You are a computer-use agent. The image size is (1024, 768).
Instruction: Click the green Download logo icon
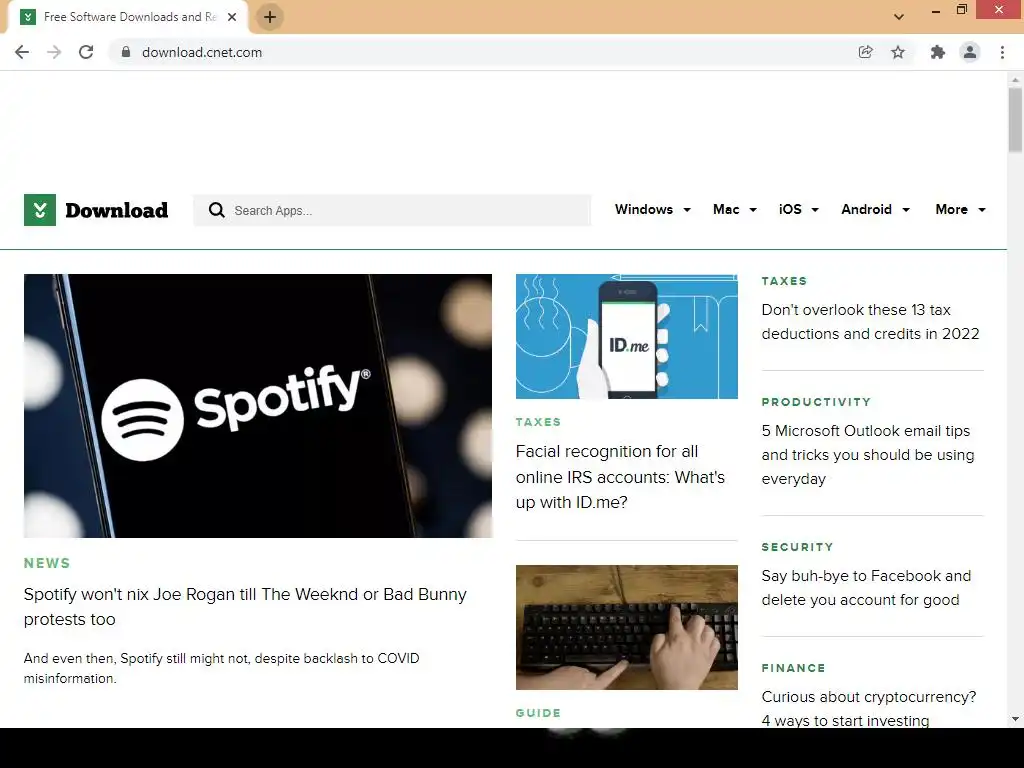tap(40, 210)
